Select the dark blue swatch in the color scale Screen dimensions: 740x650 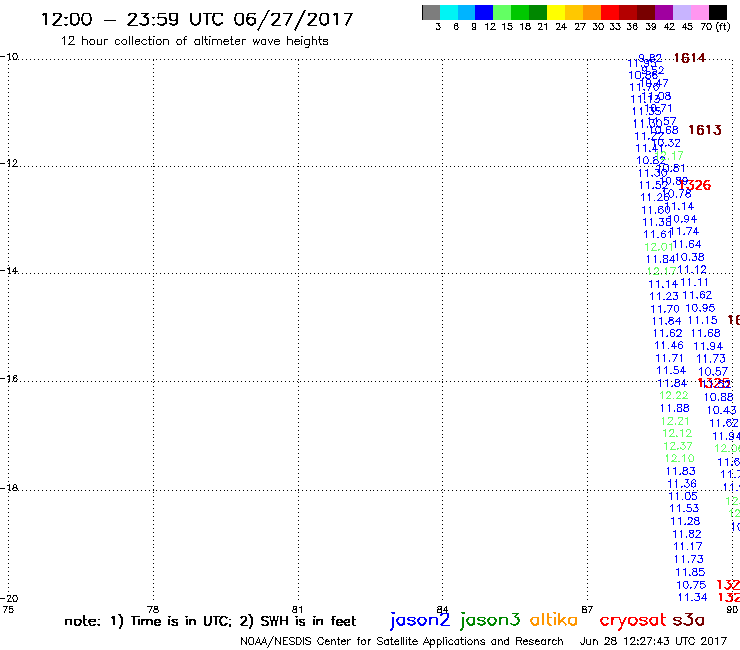(x=484, y=12)
